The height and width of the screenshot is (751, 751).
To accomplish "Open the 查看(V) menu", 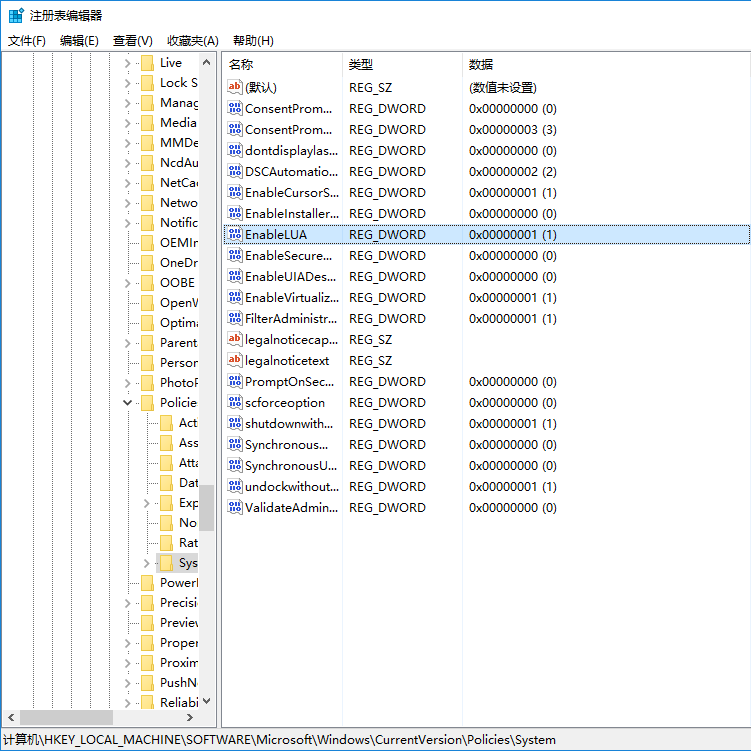I will click(132, 41).
